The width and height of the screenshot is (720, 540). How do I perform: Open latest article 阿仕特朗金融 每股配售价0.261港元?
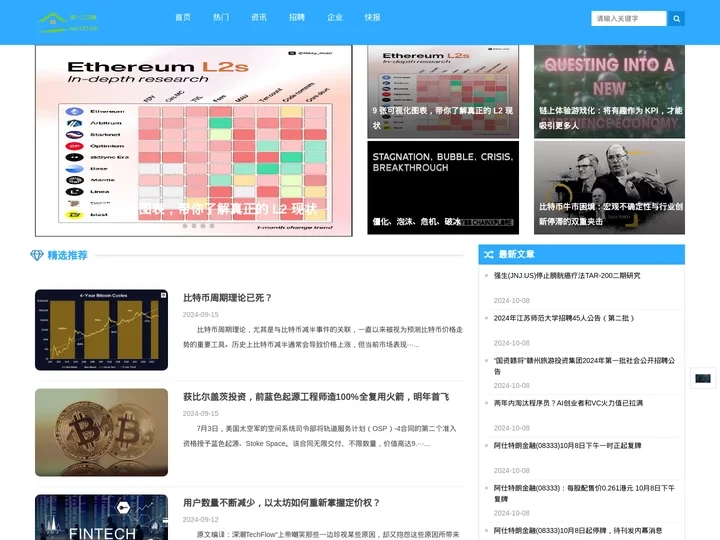click(584, 493)
